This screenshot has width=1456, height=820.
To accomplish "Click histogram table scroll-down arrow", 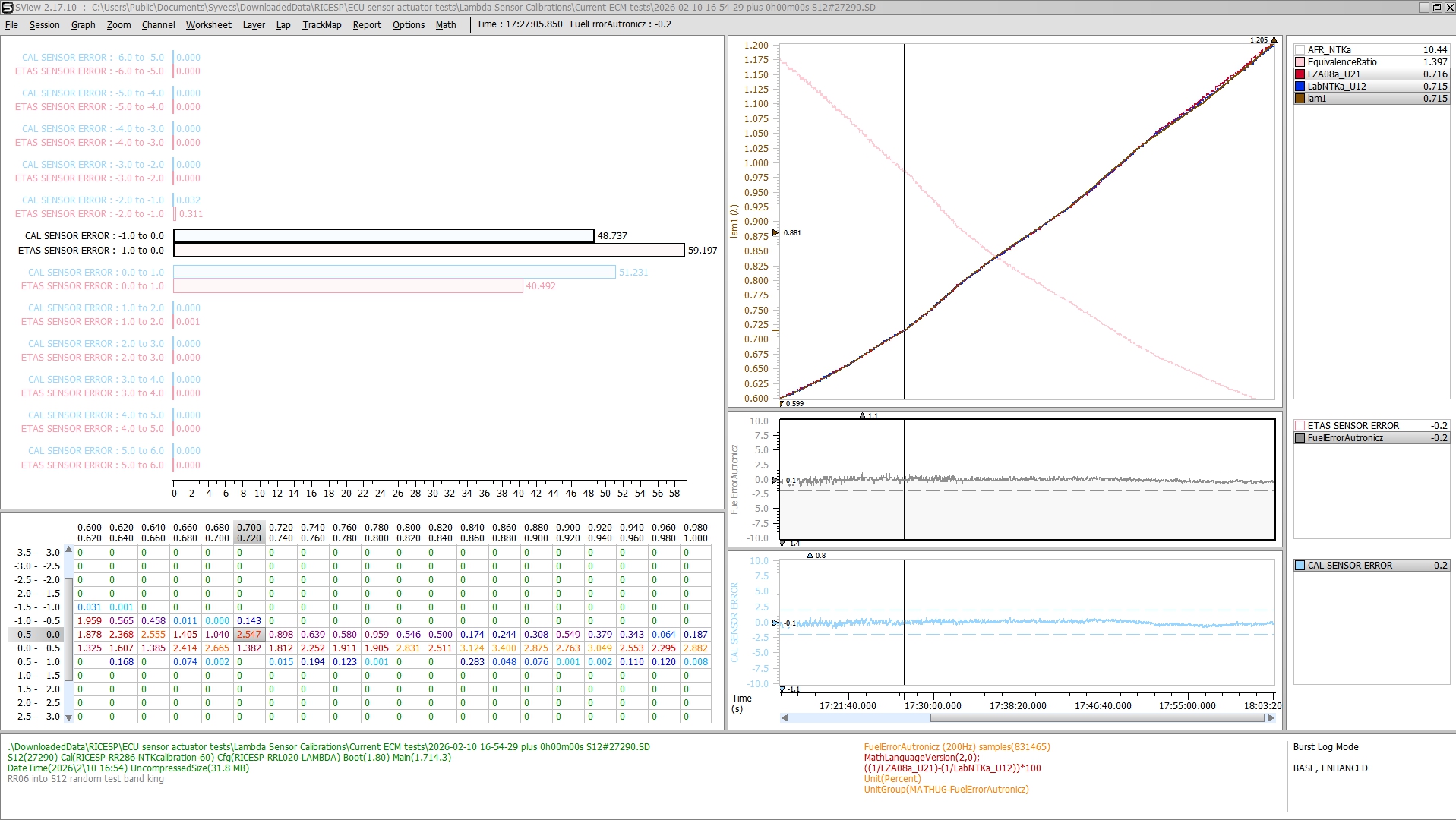I will pos(68,717).
